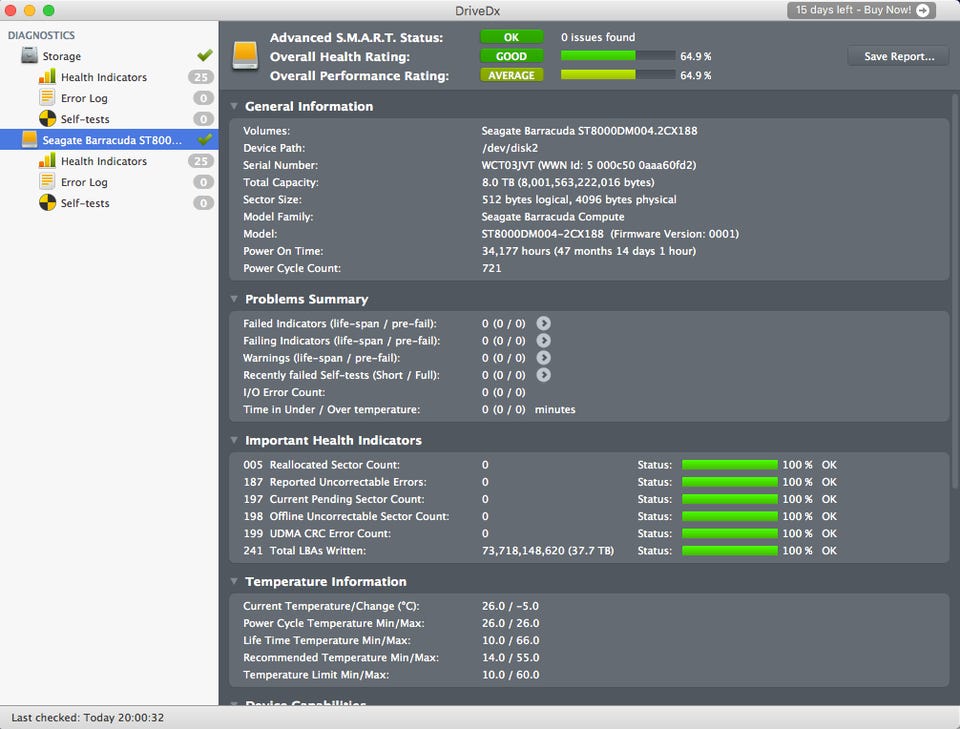Open details arrow for Failing Indicators

pos(543,340)
